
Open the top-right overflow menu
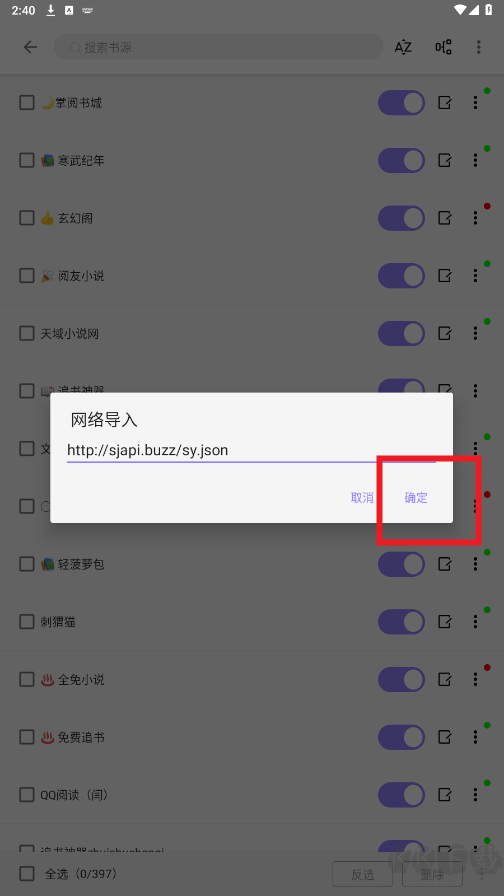click(479, 47)
